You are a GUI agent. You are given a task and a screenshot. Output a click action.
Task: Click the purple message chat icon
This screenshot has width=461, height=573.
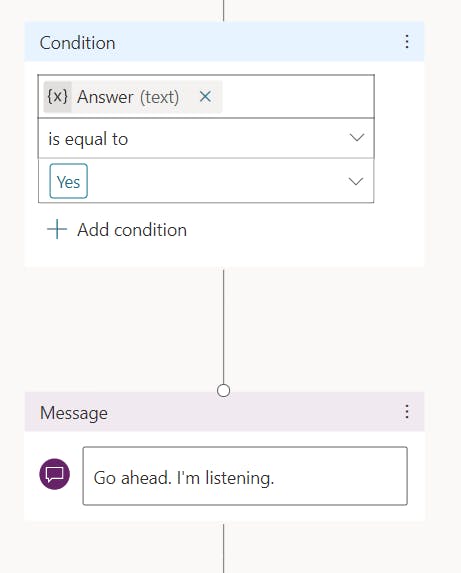tap(55, 474)
